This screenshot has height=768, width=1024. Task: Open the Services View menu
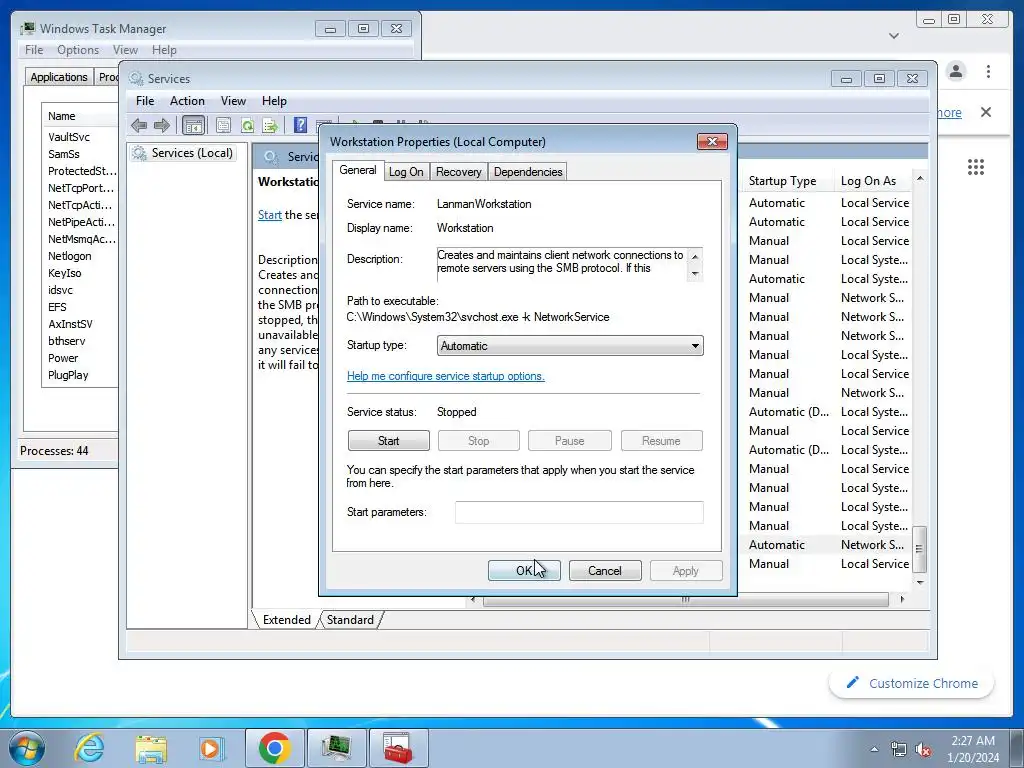tap(233, 101)
